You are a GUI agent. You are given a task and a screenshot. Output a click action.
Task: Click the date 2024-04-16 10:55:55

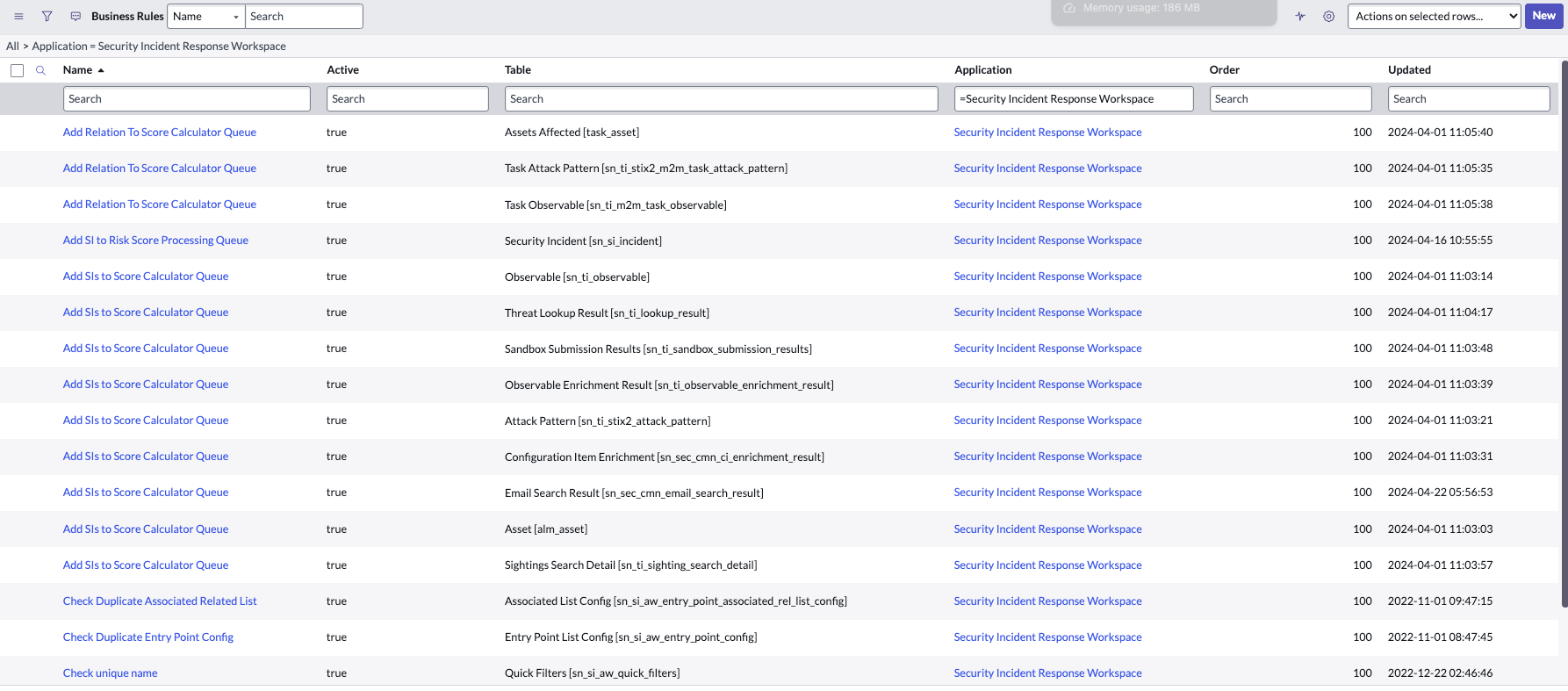(1441, 241)
